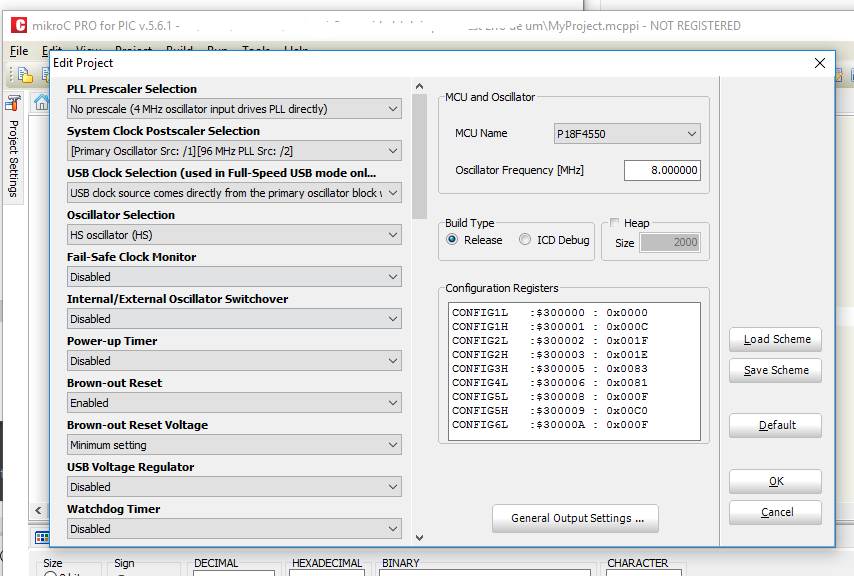Open the PLL Prescaler Selection dropdown

click(234, 109)
